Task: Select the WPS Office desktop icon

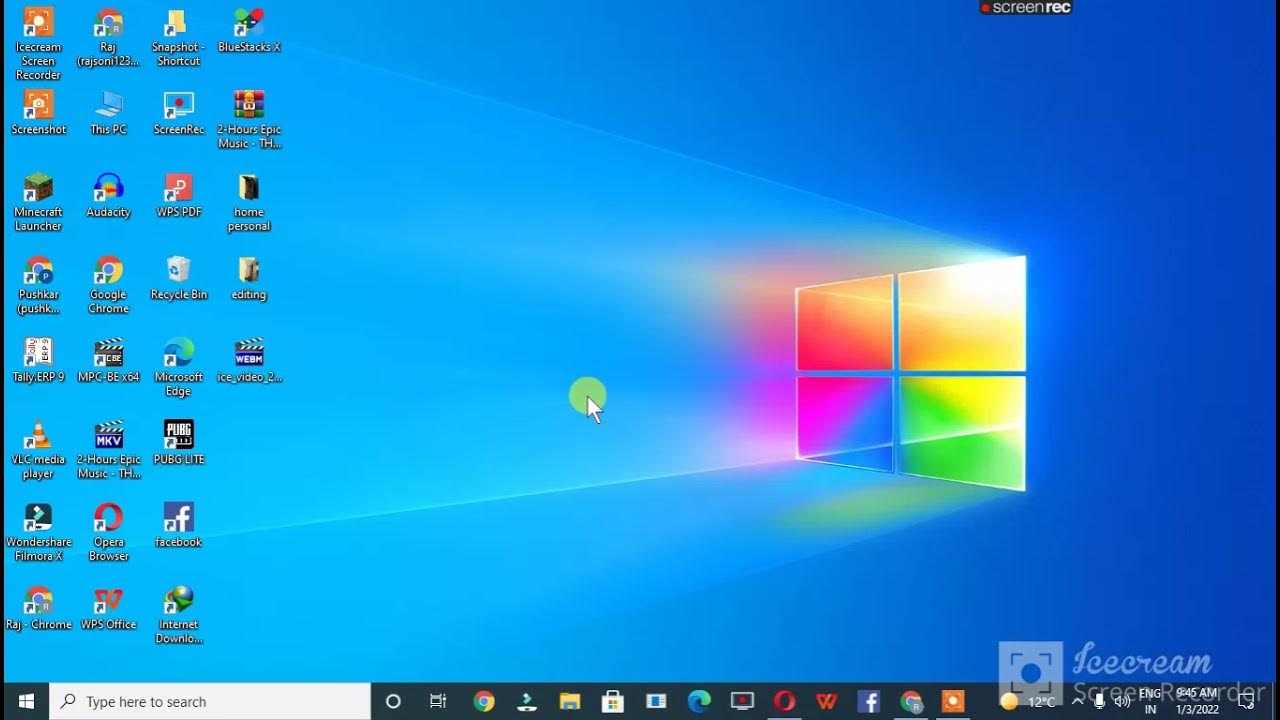Action: [x=108, y=608]
